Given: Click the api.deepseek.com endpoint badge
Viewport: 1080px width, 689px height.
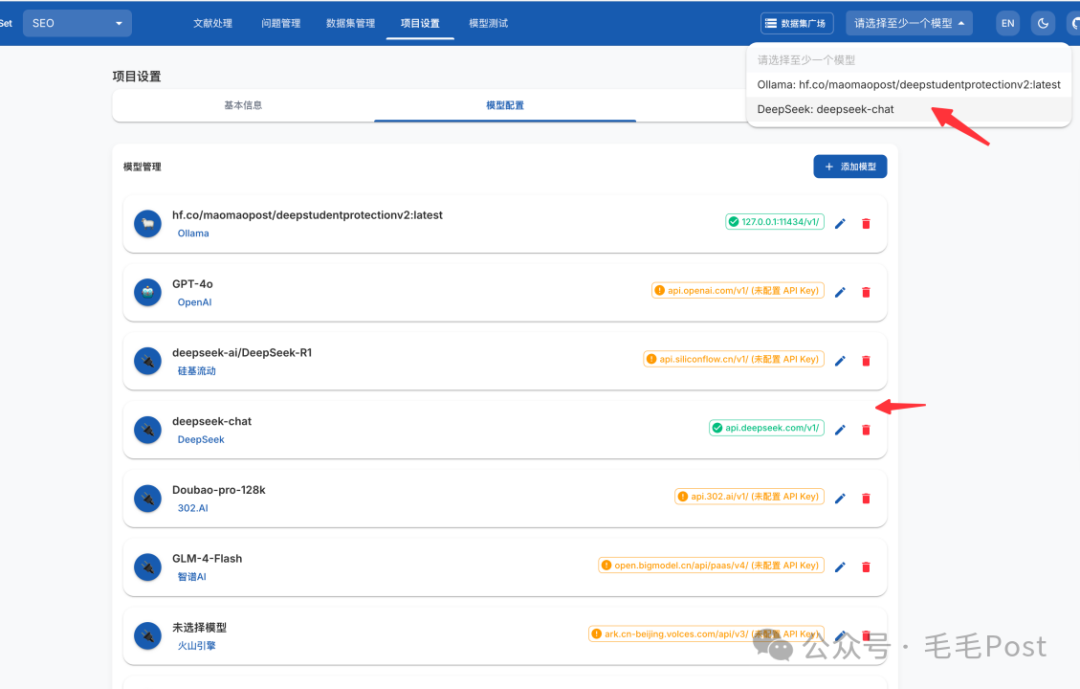Looking at the screenshot, I should (x=766, y=427).
